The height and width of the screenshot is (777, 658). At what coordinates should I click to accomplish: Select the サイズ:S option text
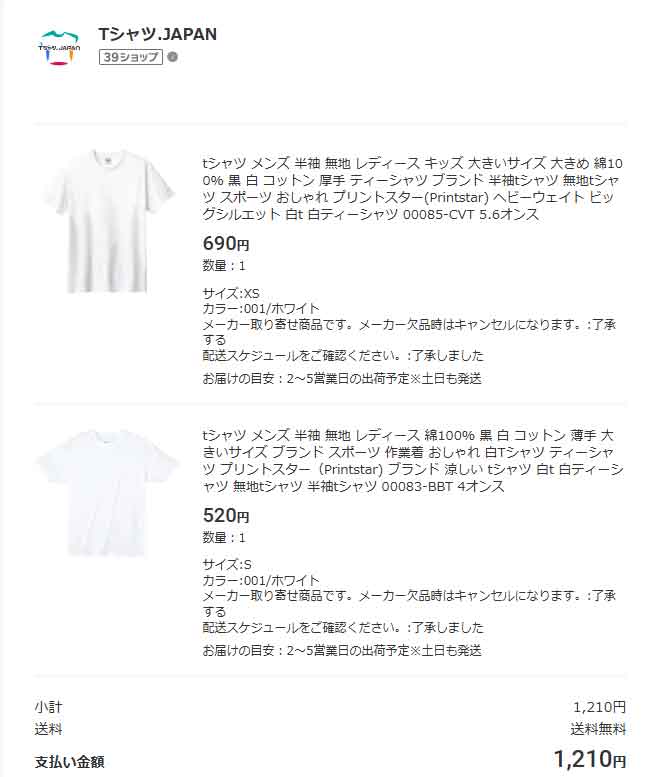(227, 564)
